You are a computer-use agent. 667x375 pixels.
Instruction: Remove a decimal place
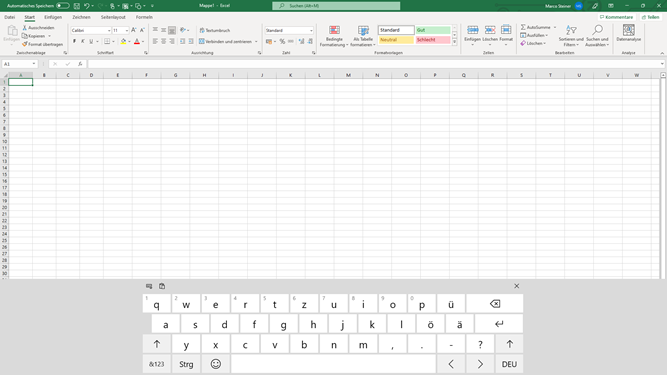tap(310, 41)
